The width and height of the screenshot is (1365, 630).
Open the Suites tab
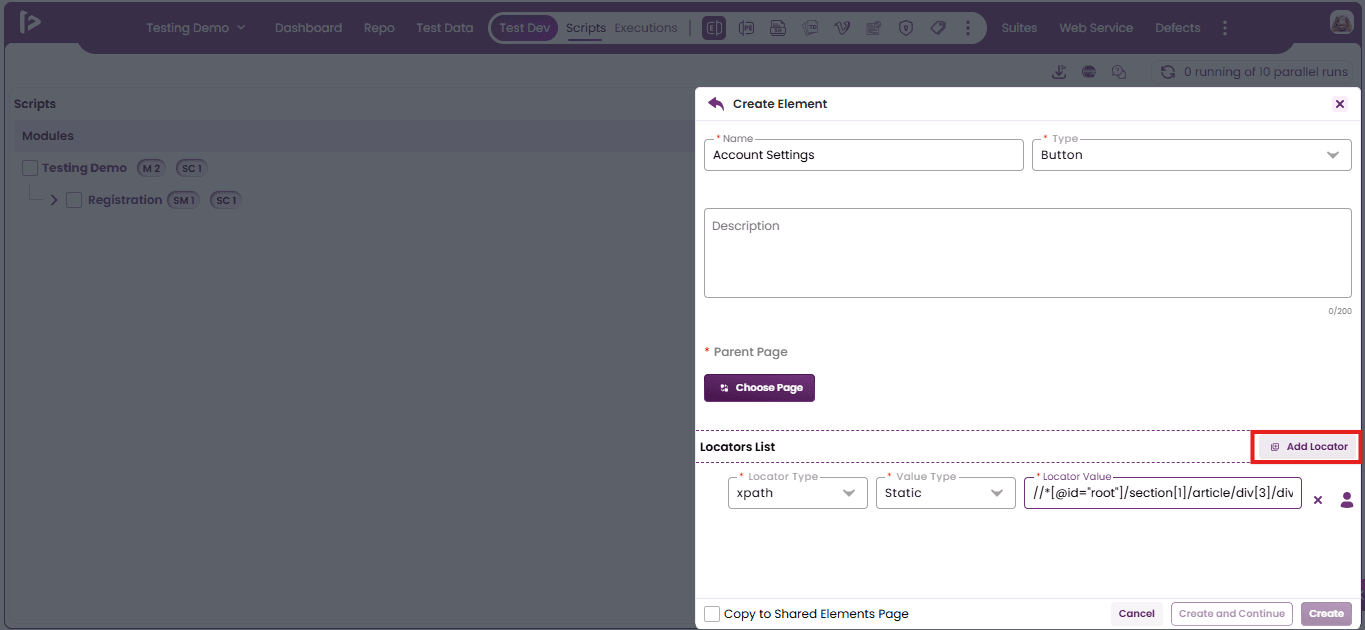[1019, 28]
